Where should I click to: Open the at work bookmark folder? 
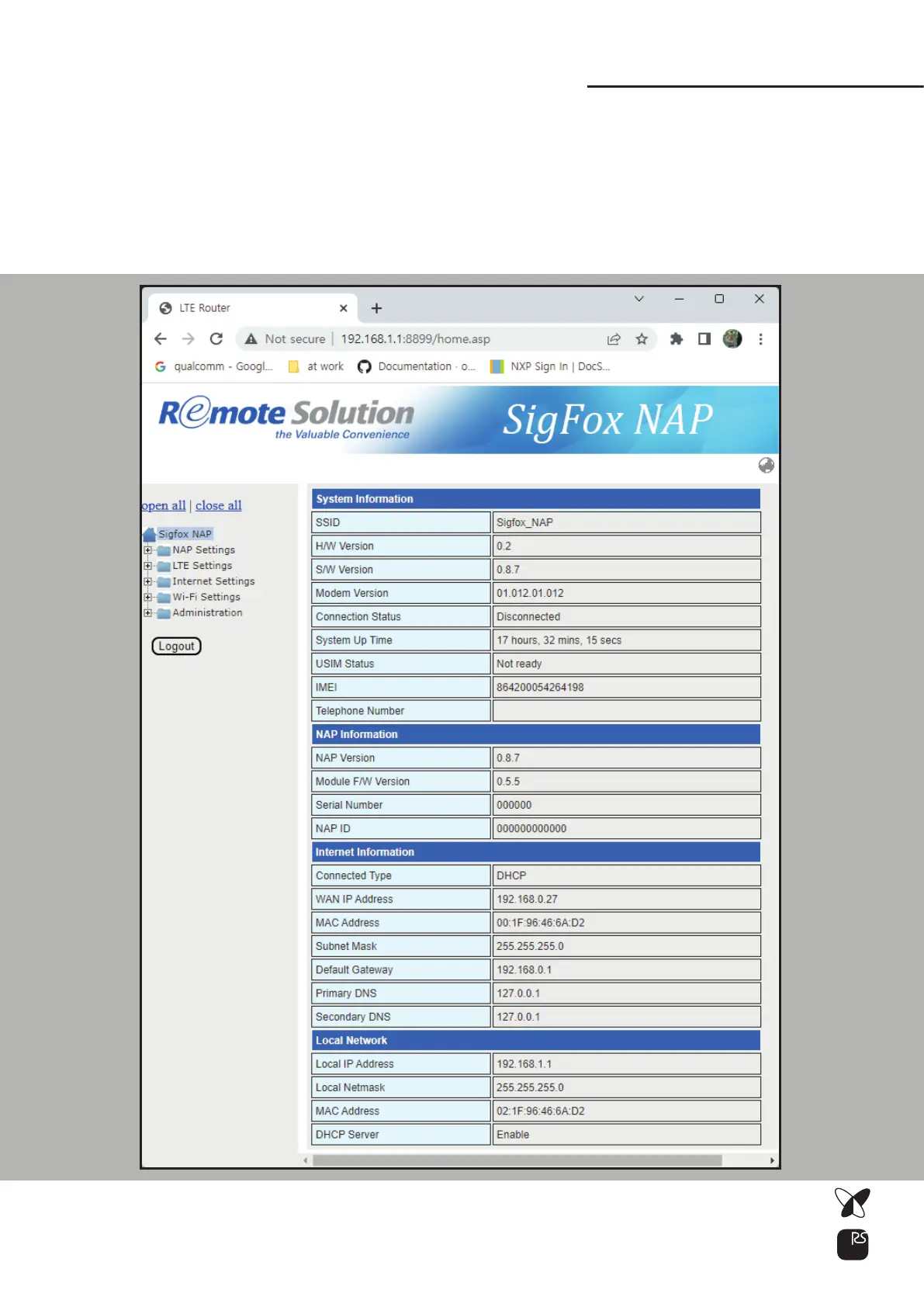(316, 366)
